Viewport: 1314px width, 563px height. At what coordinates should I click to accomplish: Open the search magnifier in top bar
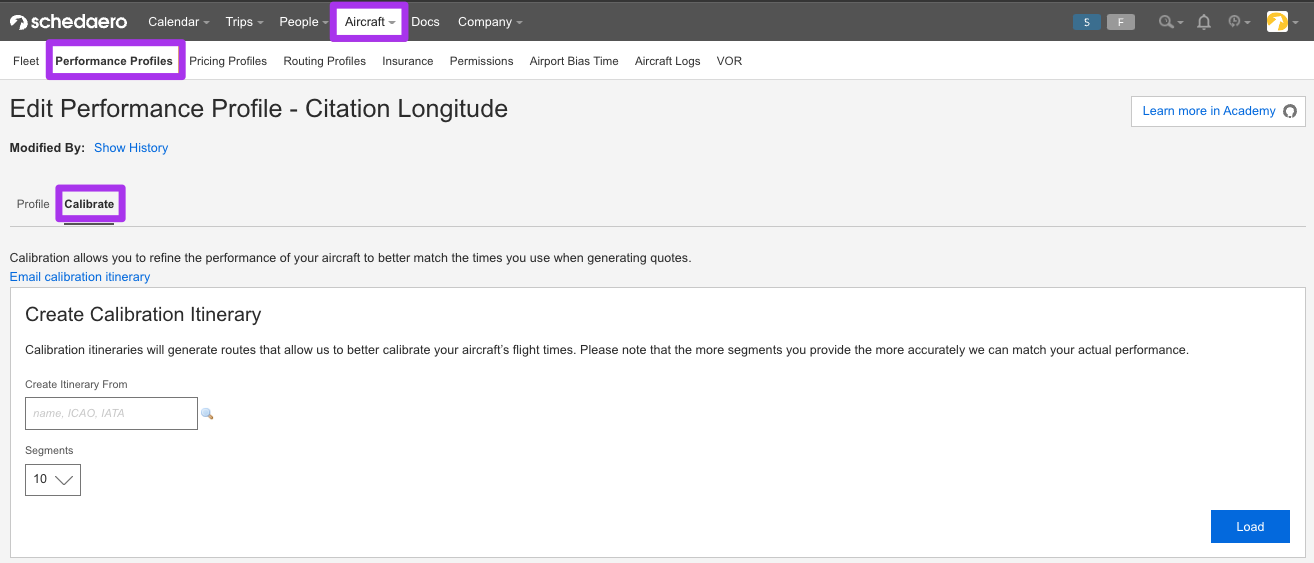(1170, 22)
